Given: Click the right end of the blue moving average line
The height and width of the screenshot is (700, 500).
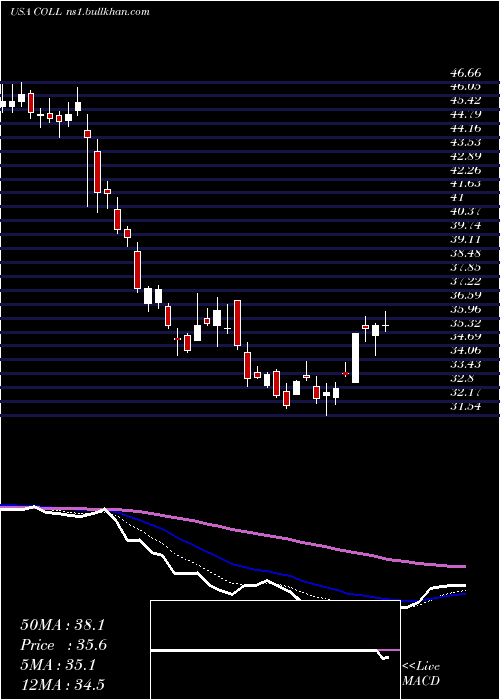Looking at the screenshot, I should (464, 594).
